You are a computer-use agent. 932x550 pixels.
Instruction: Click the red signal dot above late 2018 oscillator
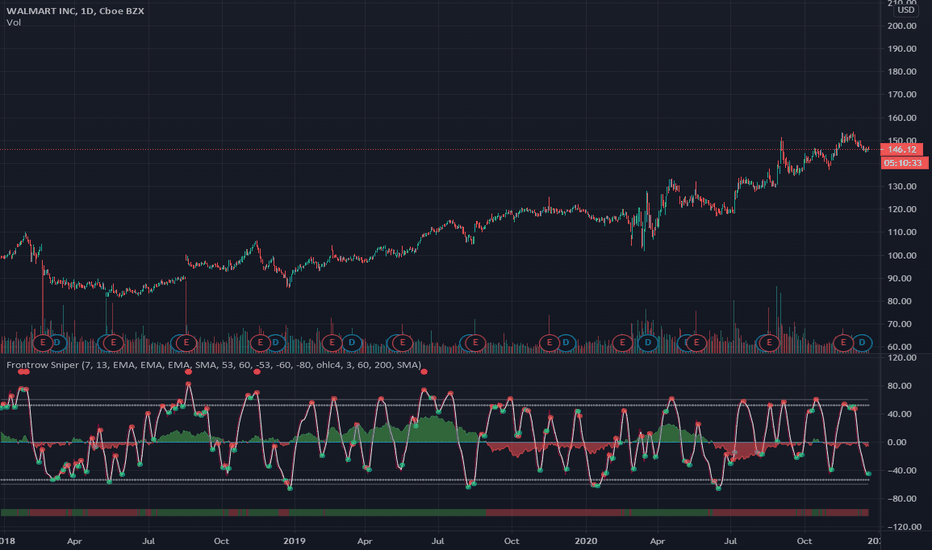257,372
